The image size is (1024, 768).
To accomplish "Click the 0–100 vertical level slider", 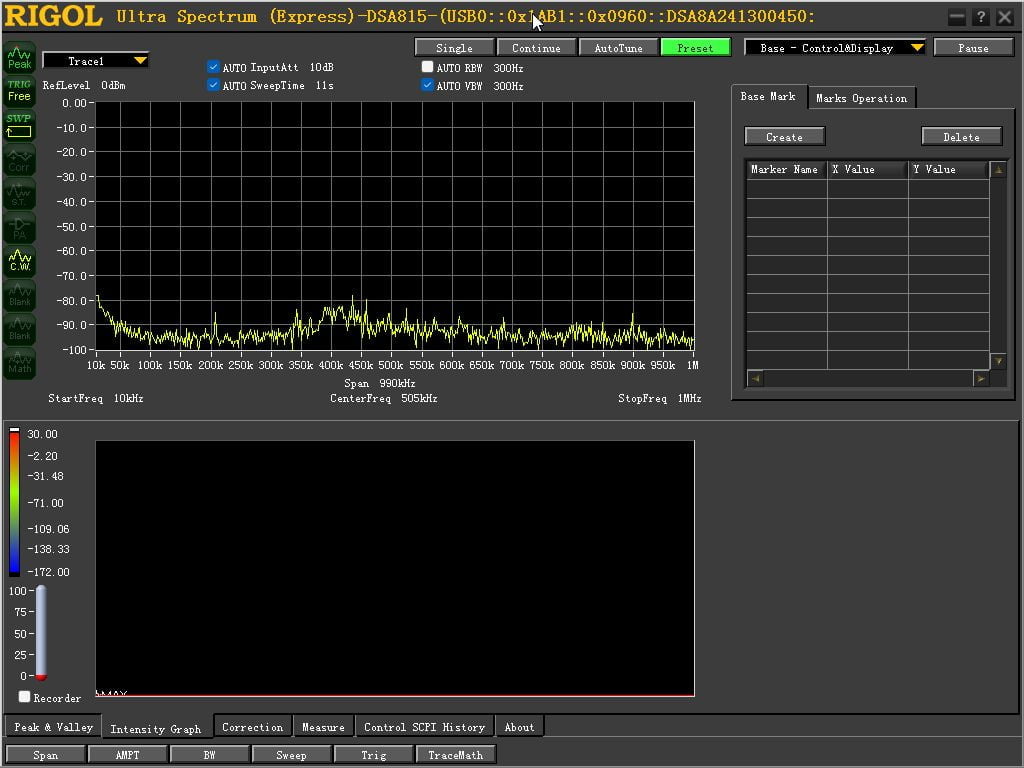I will tap(40, 633).
